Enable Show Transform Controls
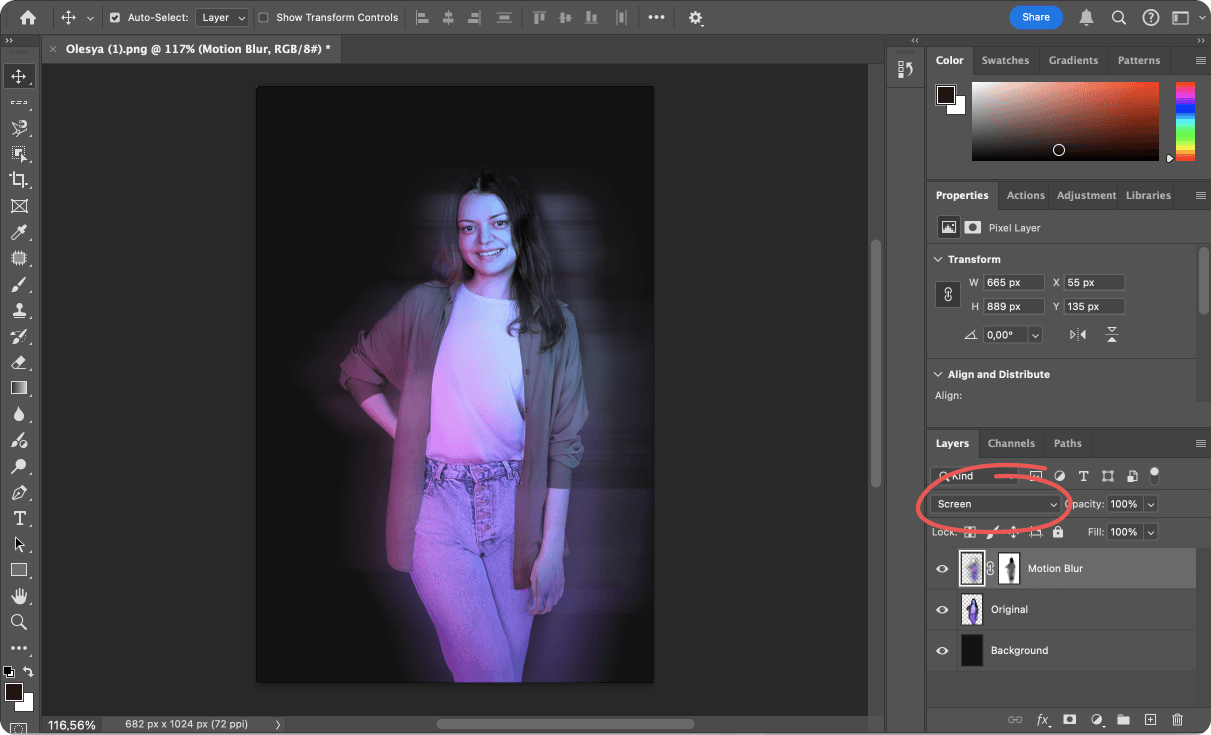Screen dimensions: 1211x735 click(x=264, y=17)
